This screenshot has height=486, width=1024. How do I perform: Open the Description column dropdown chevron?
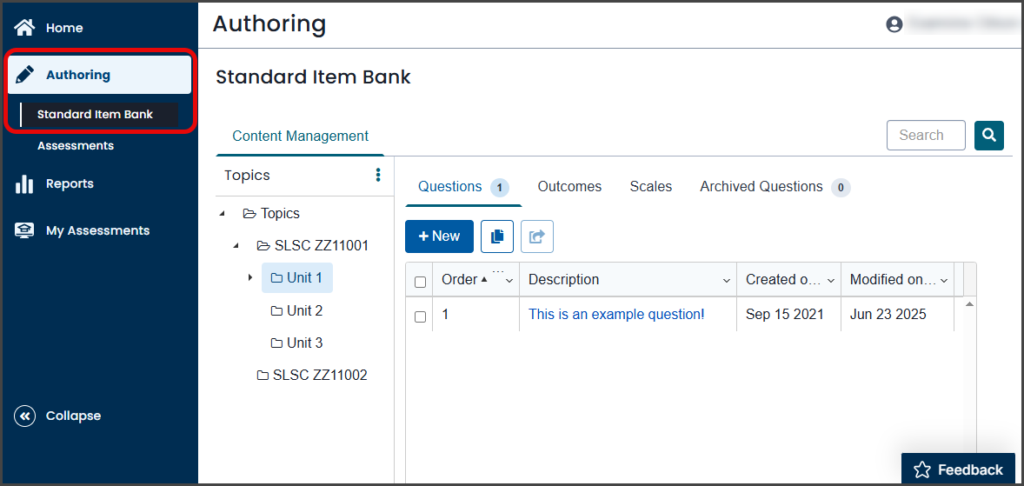[x=726, y=281]
